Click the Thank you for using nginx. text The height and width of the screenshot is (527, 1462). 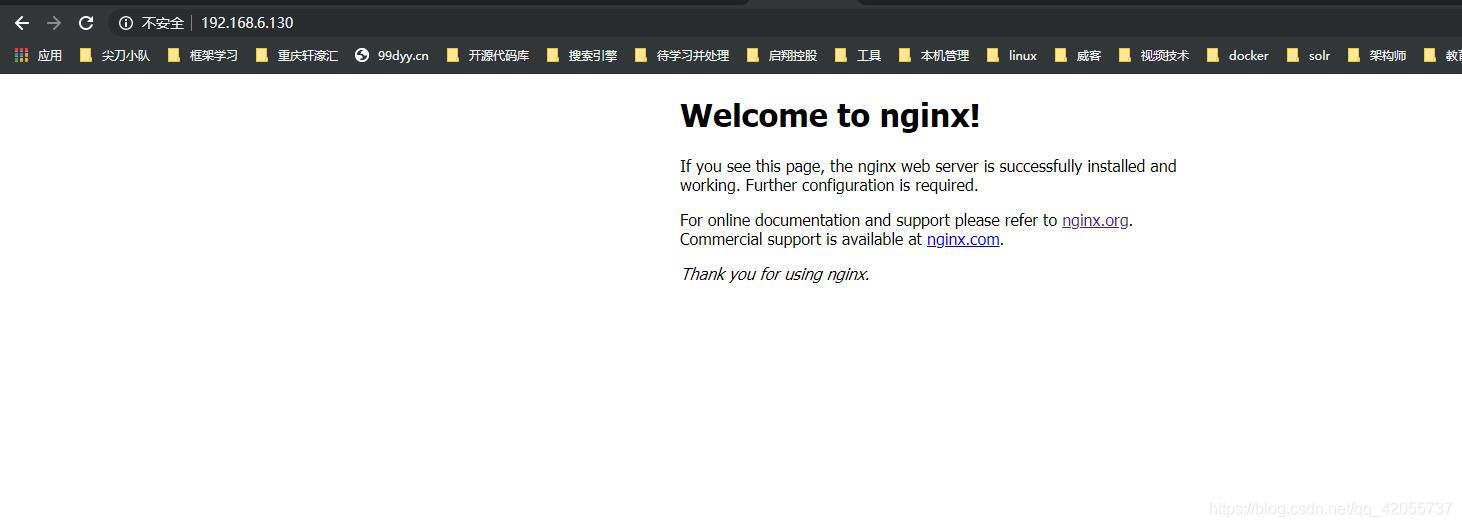[775, 274]
